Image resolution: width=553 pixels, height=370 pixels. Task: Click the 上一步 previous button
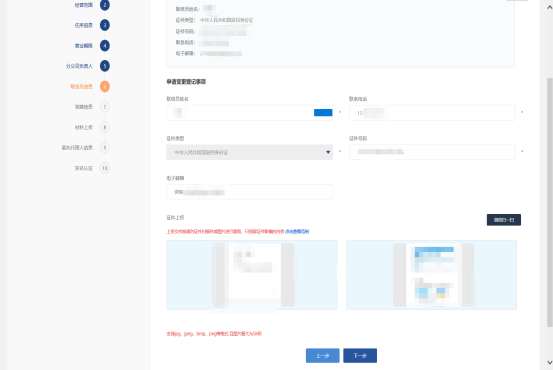coord(323,356)
